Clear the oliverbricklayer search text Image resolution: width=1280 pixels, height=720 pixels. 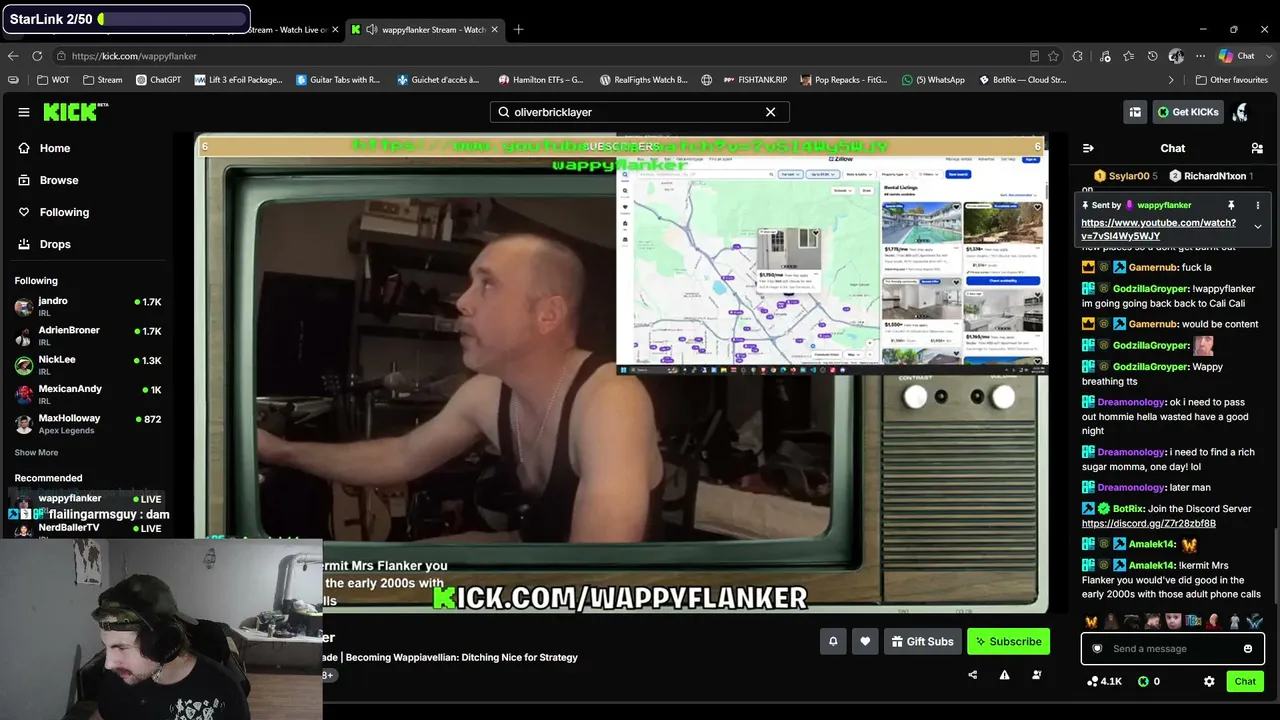770,112
